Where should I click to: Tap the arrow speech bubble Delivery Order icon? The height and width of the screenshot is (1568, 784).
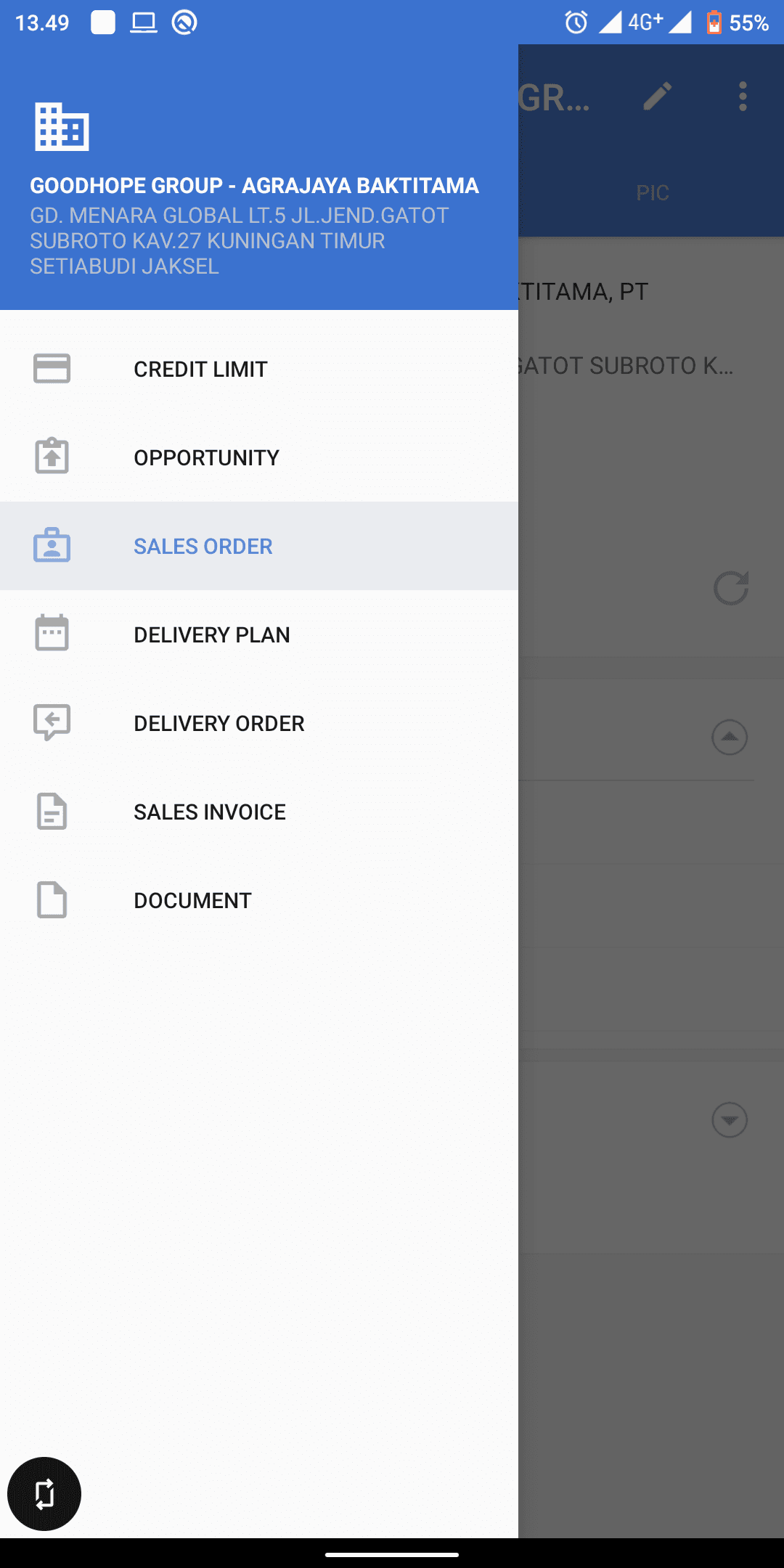(x=52, y=722)
